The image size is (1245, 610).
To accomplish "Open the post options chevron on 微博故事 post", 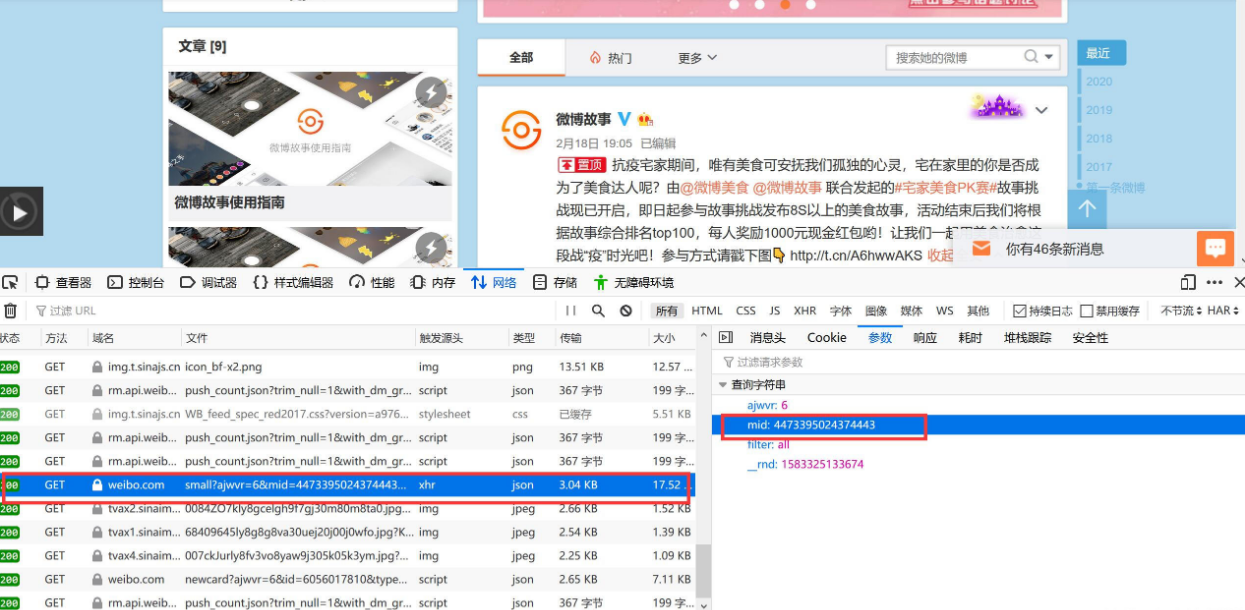I will 1041,110.
